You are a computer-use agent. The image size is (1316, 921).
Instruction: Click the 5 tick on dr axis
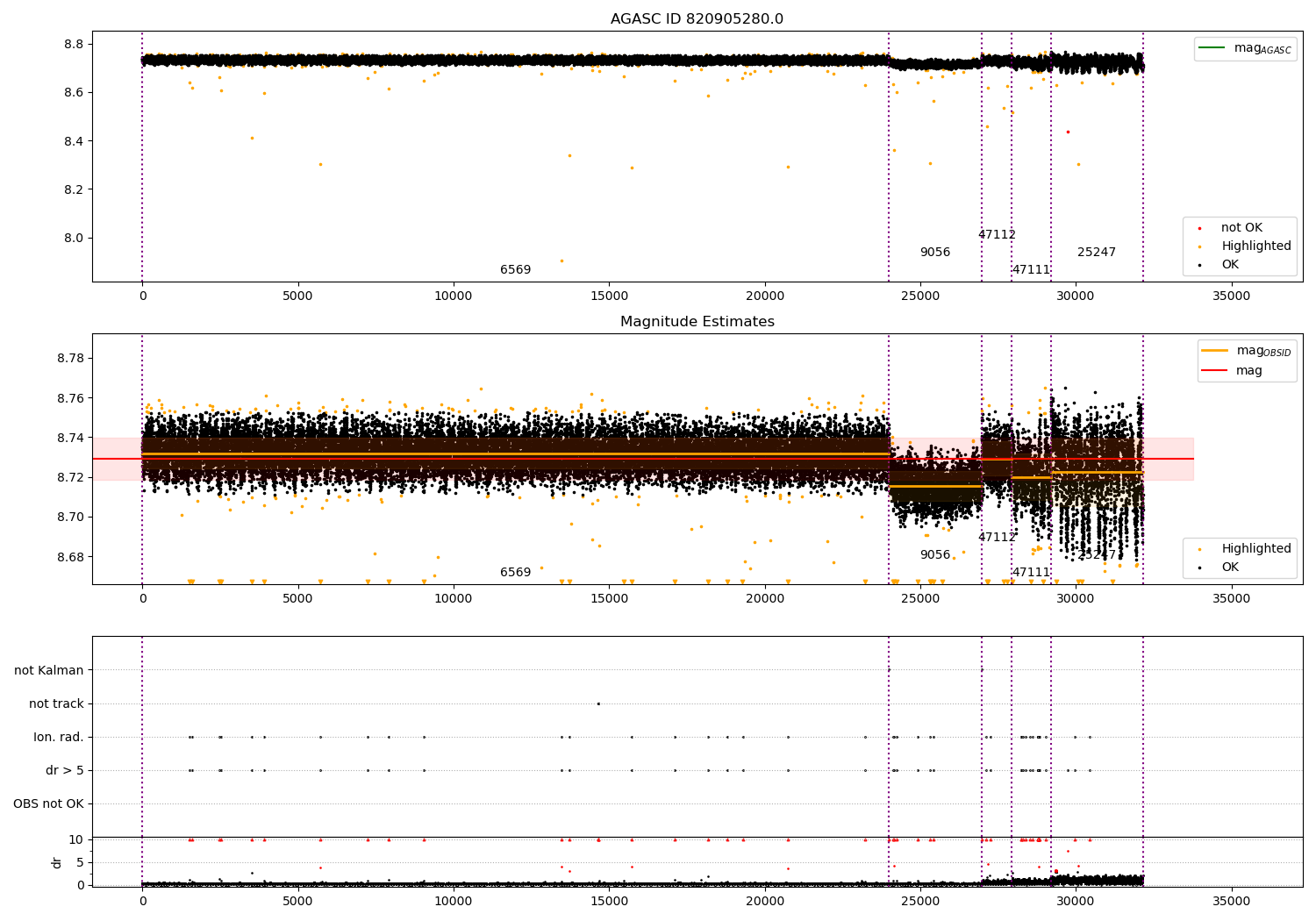(80, 862)
